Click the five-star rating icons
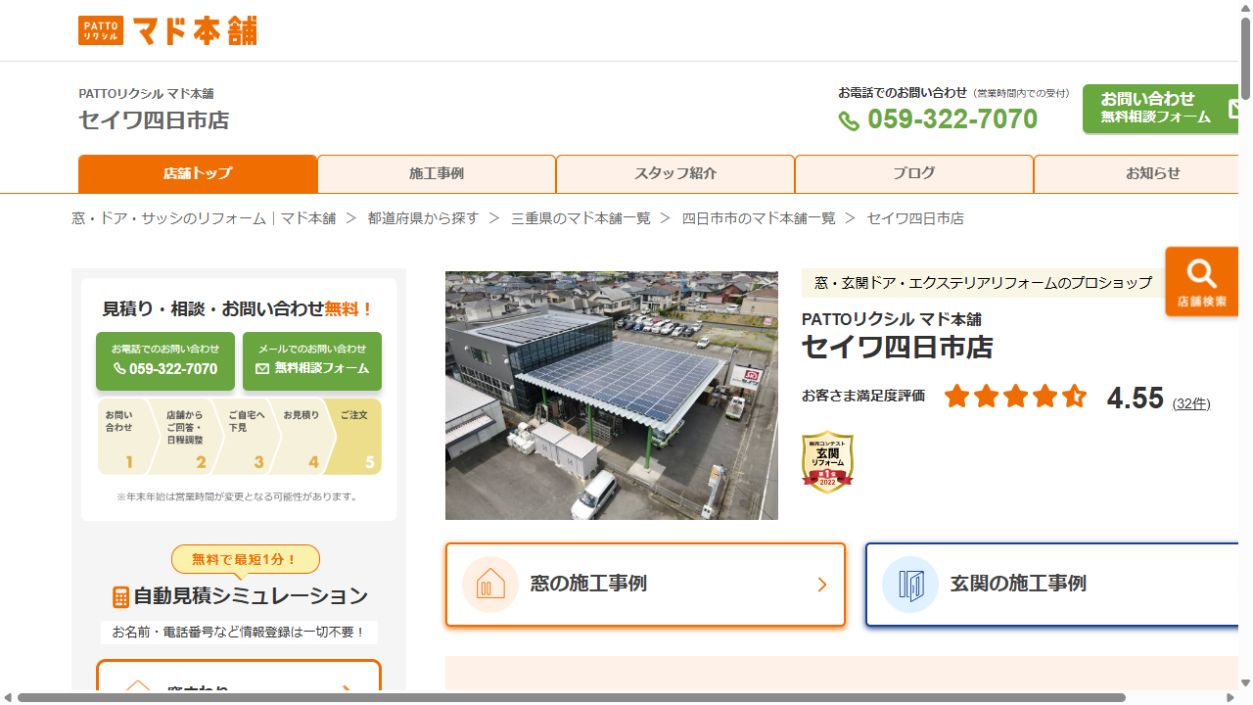The height and width of the screenshot is (705, 1253). click(1015, 397)
